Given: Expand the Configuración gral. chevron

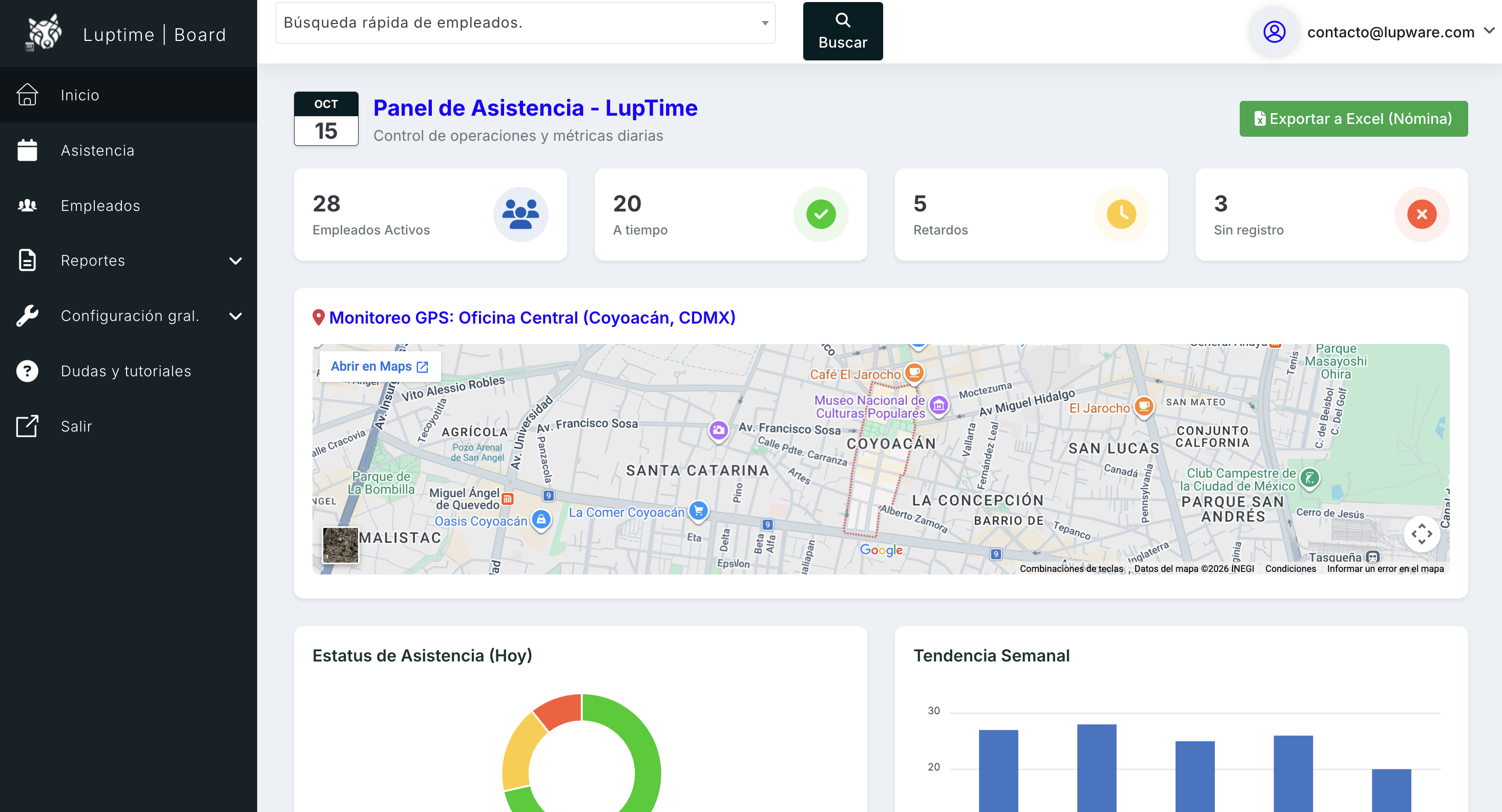Looking at the screenshot, I should (236, 316).
